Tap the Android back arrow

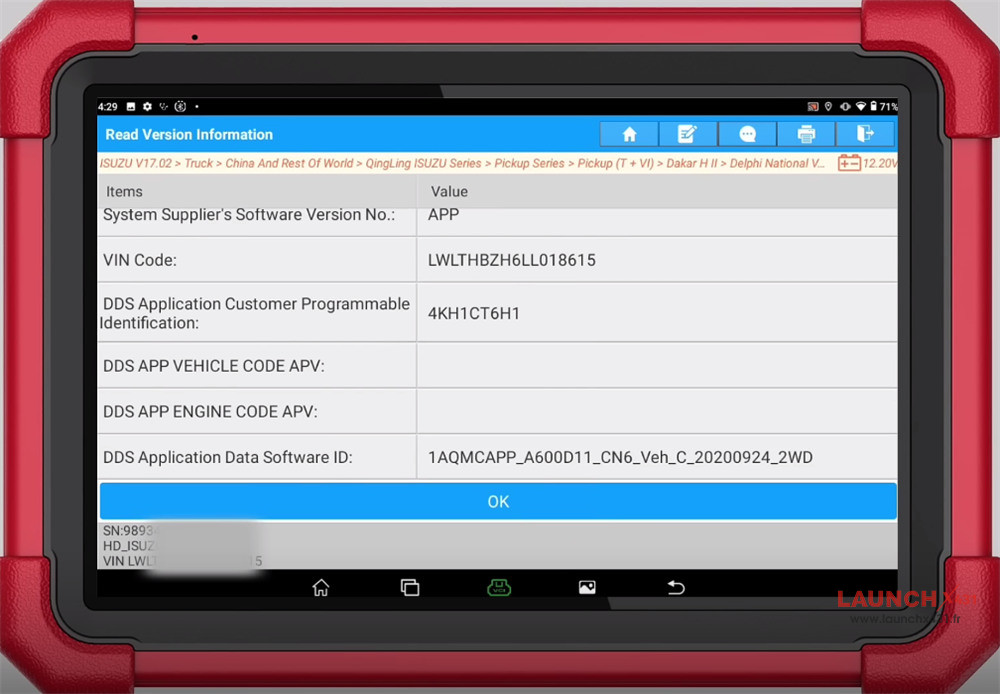[676, 587]
